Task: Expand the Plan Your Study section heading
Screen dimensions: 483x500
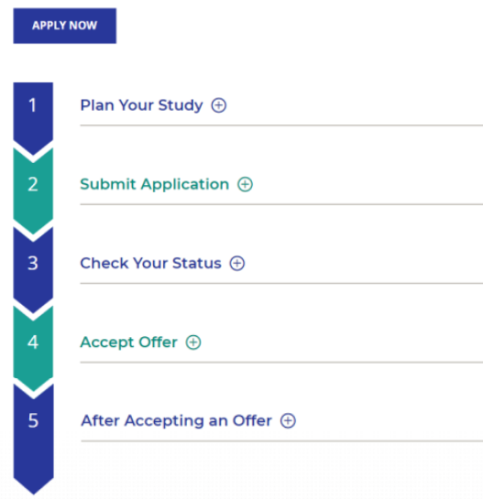Action: coord(142,105)
